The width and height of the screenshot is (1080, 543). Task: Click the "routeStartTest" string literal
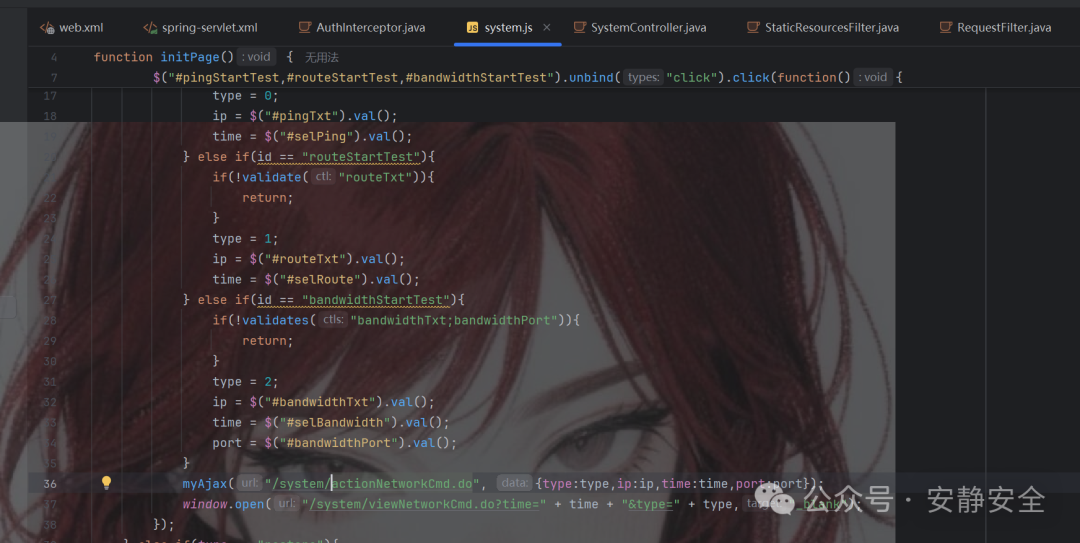pos(361,156)
